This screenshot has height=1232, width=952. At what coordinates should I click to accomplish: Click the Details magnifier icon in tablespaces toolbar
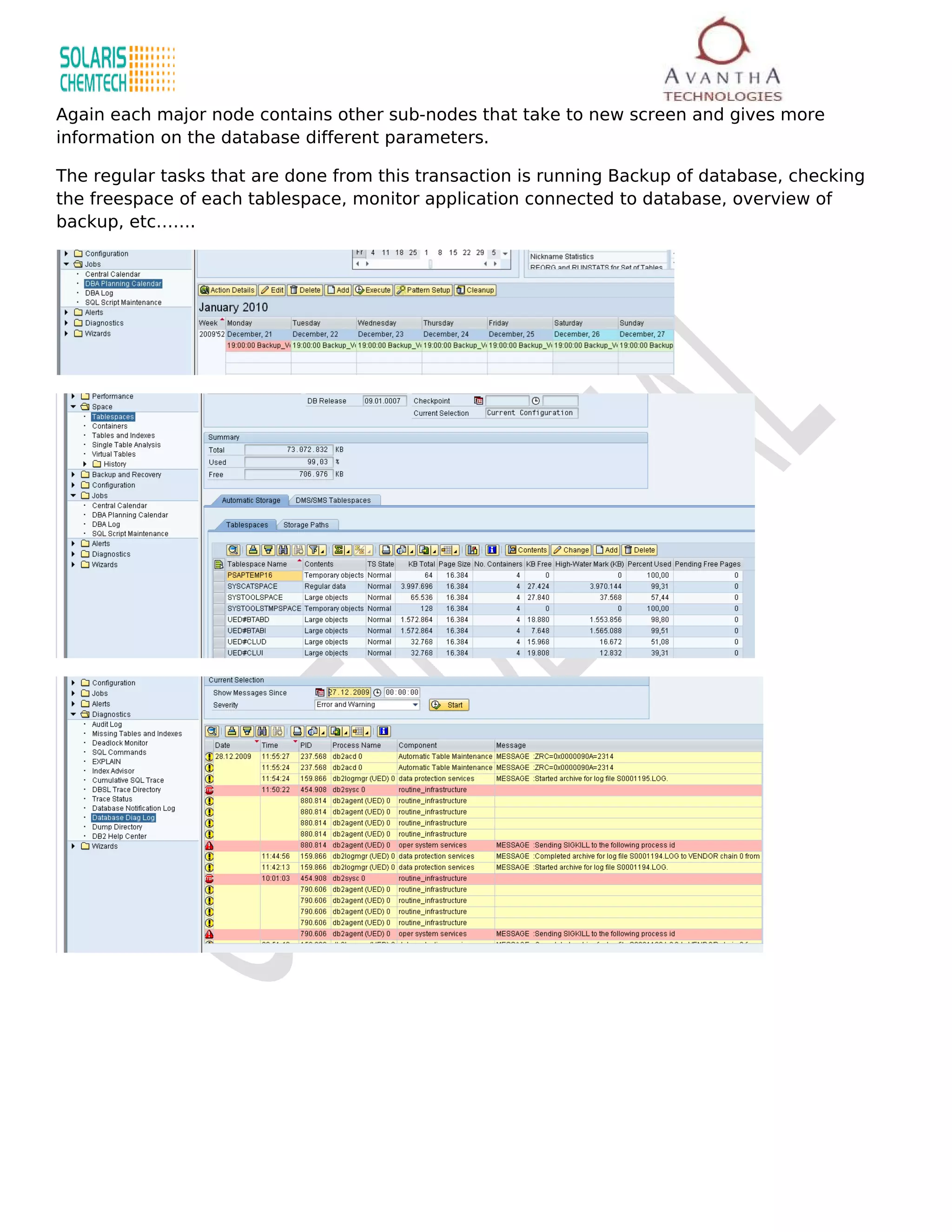(233, 550)
